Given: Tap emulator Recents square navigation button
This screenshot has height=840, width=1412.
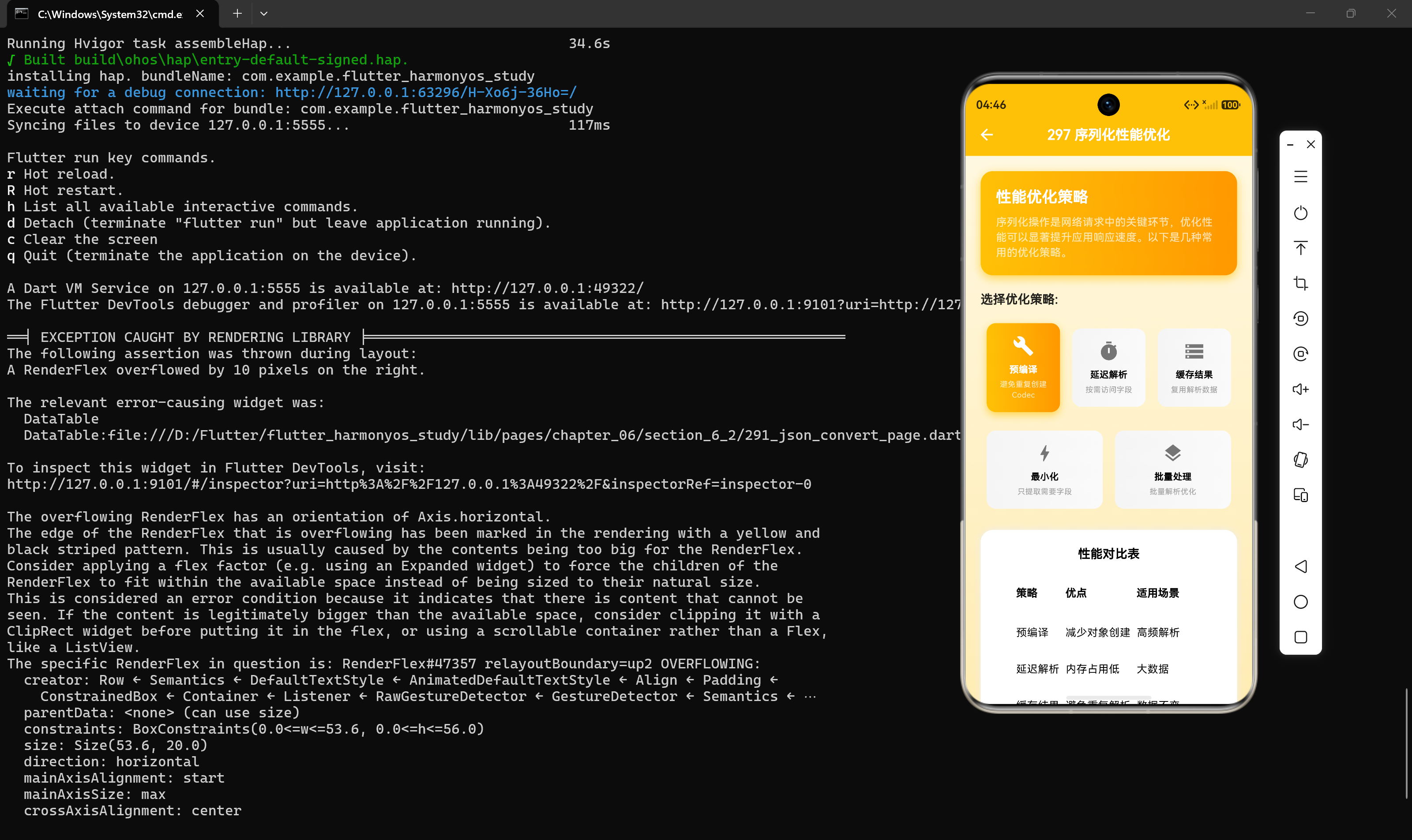Looking at the screenshot, I should pyautogui.click(x=1300, y=637).
